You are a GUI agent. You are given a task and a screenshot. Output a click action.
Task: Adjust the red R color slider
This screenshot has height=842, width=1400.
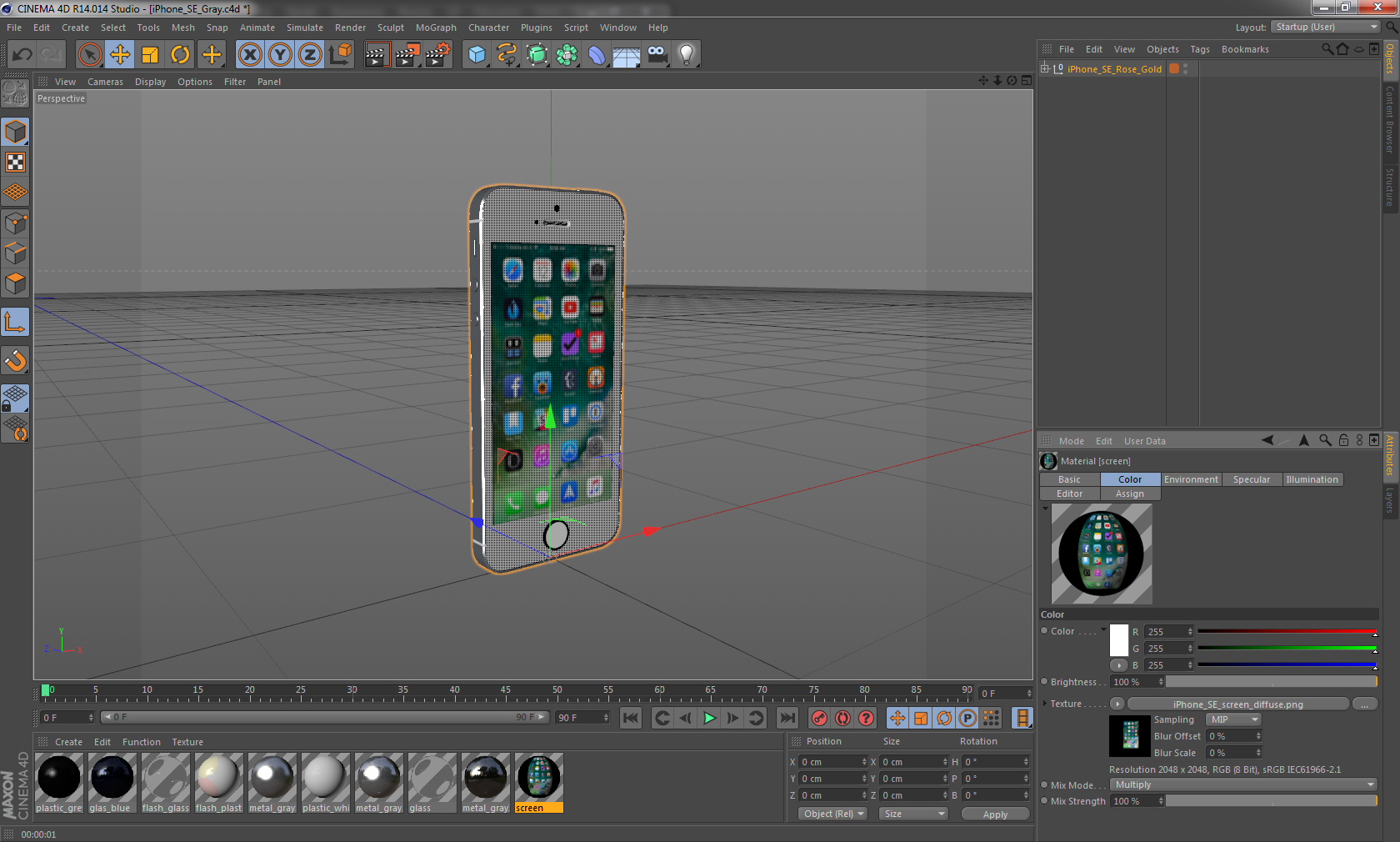(x=1287, y=632)
